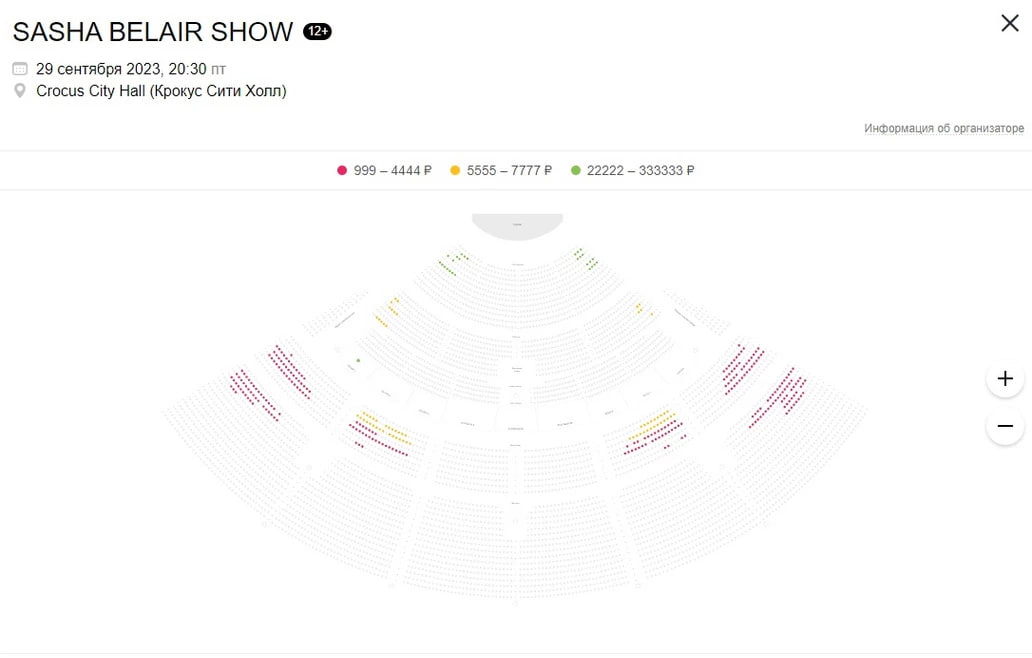Select the Crocus City Hall venue text
Viewport: 1032px width, 658px height.
161,91
